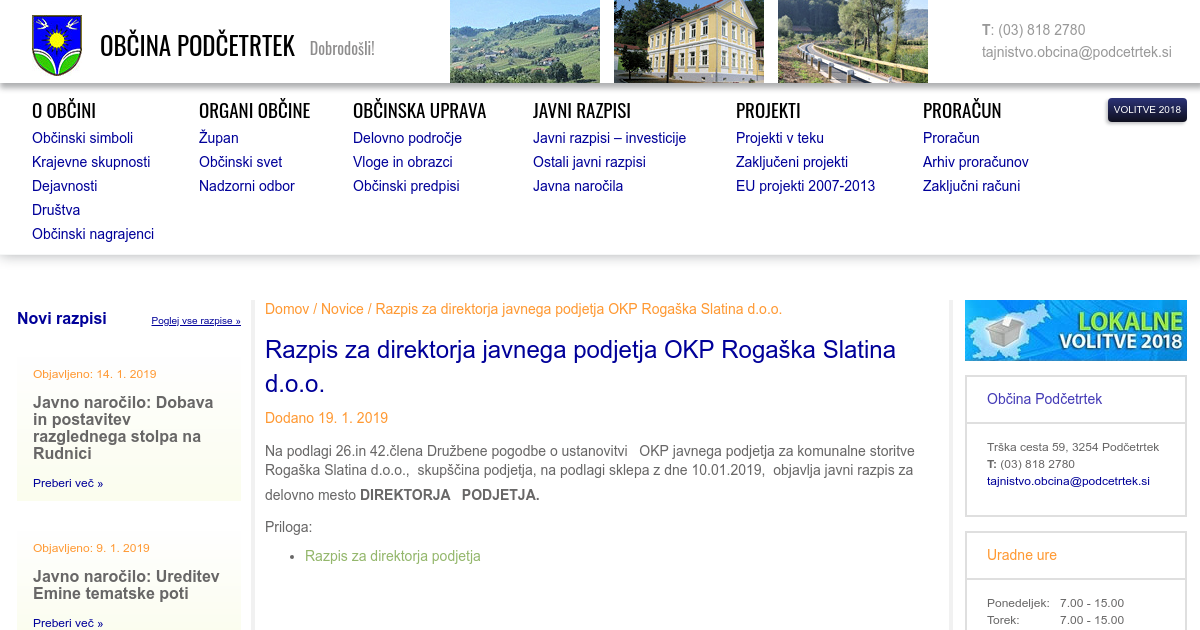
Task: Go to Javna naročila page
Action: [x=577, y=186]
